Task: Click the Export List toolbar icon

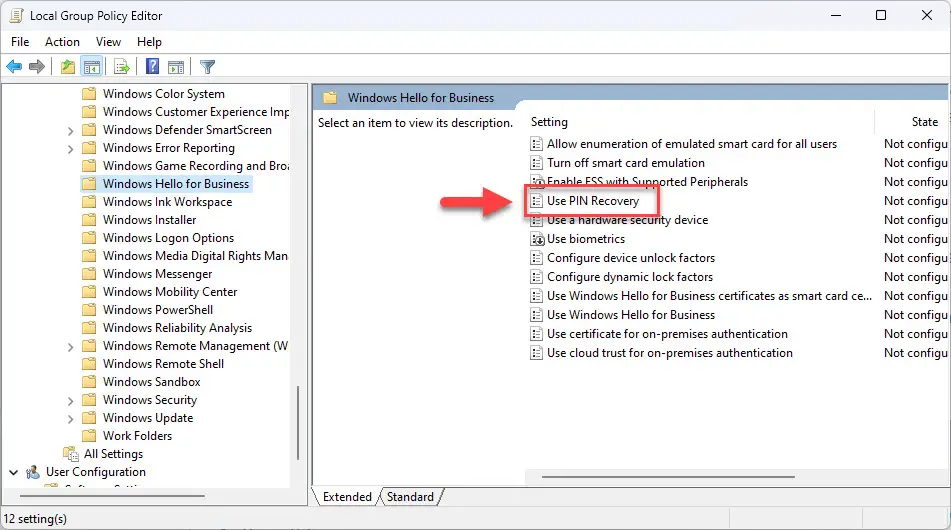Action: point(122,67)
